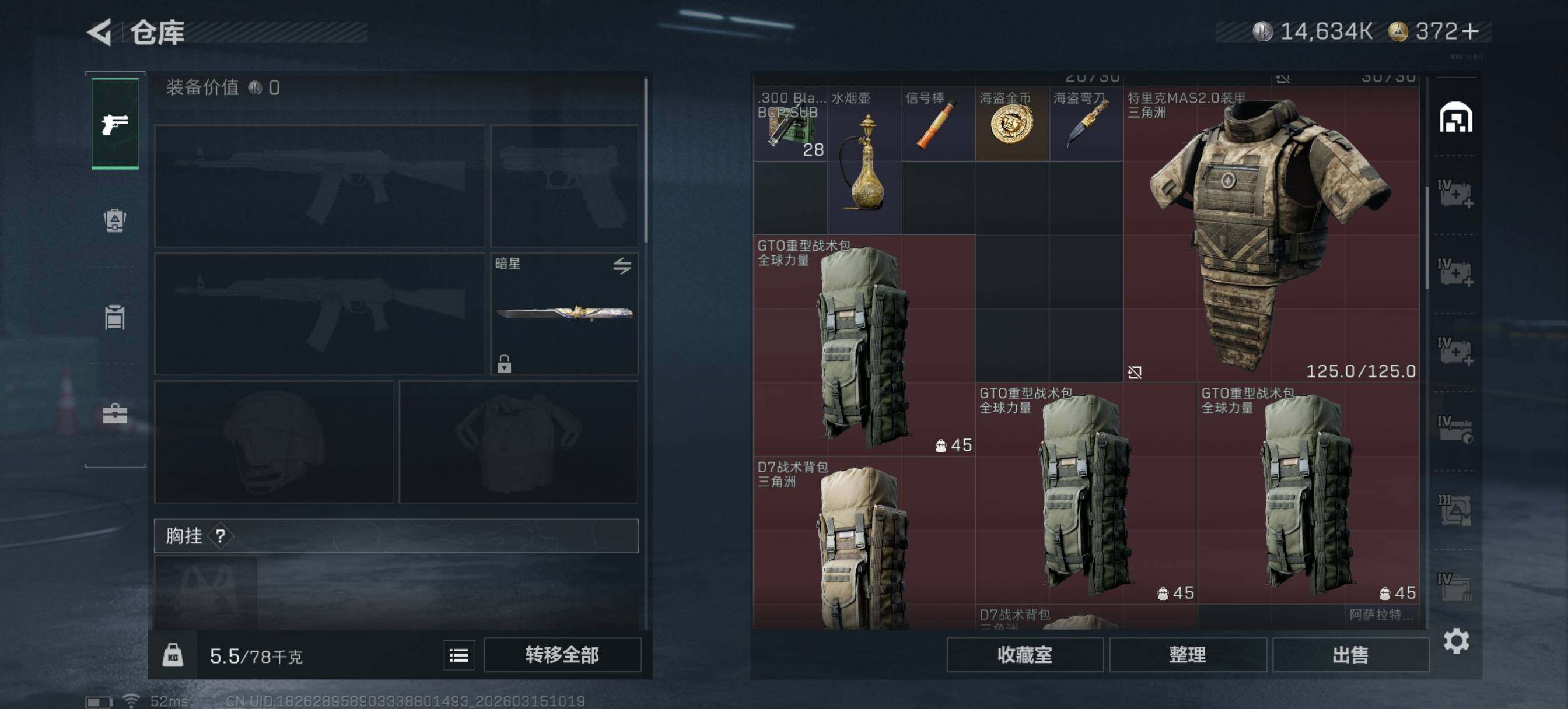Viewport: 1568px width, 709px height.
Task: Open the chest rig sidebar icon
Action: [115, 317]
